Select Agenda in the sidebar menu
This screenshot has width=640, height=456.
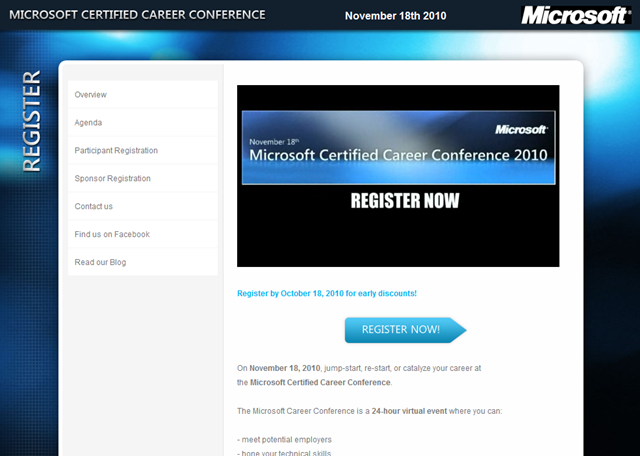coord(88,123)
